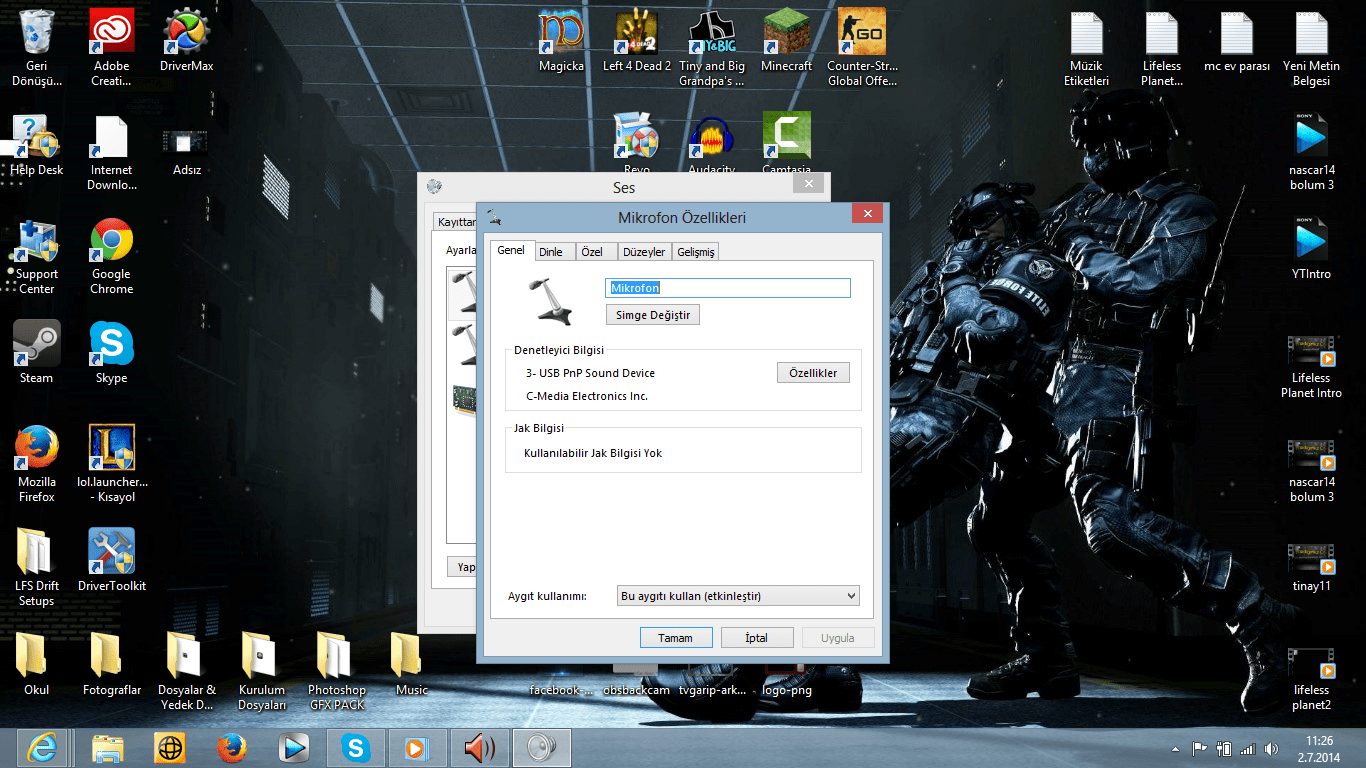Select Lifeless Planet text file

click(x=1162, y=48)
